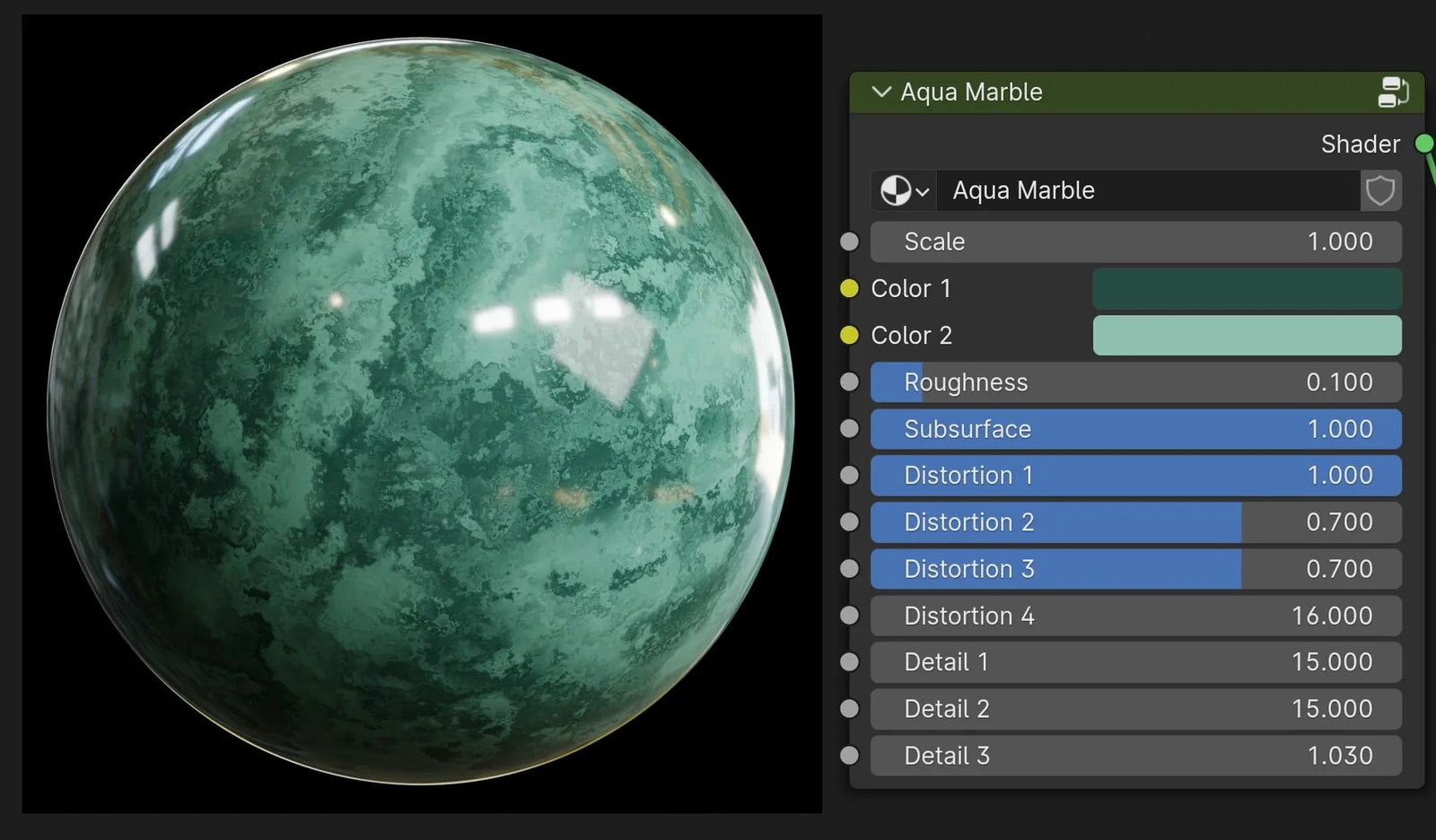Click the Aqua Marble name input field

point(1149,190)
